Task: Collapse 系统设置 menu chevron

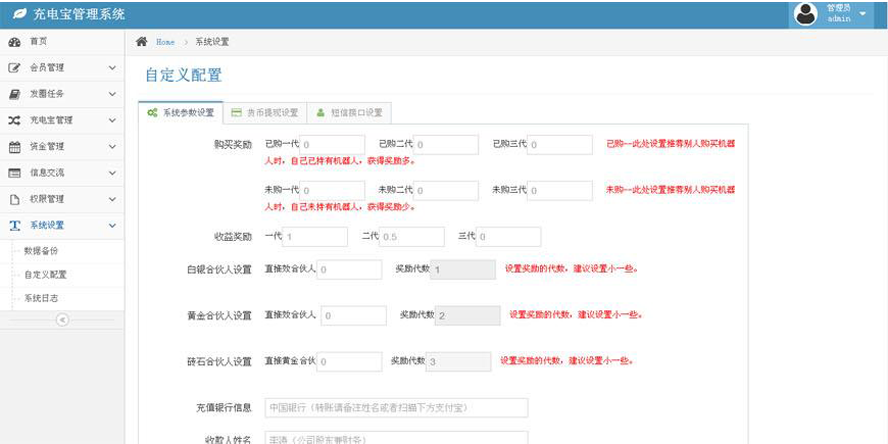Action: (x=112, y=225)
